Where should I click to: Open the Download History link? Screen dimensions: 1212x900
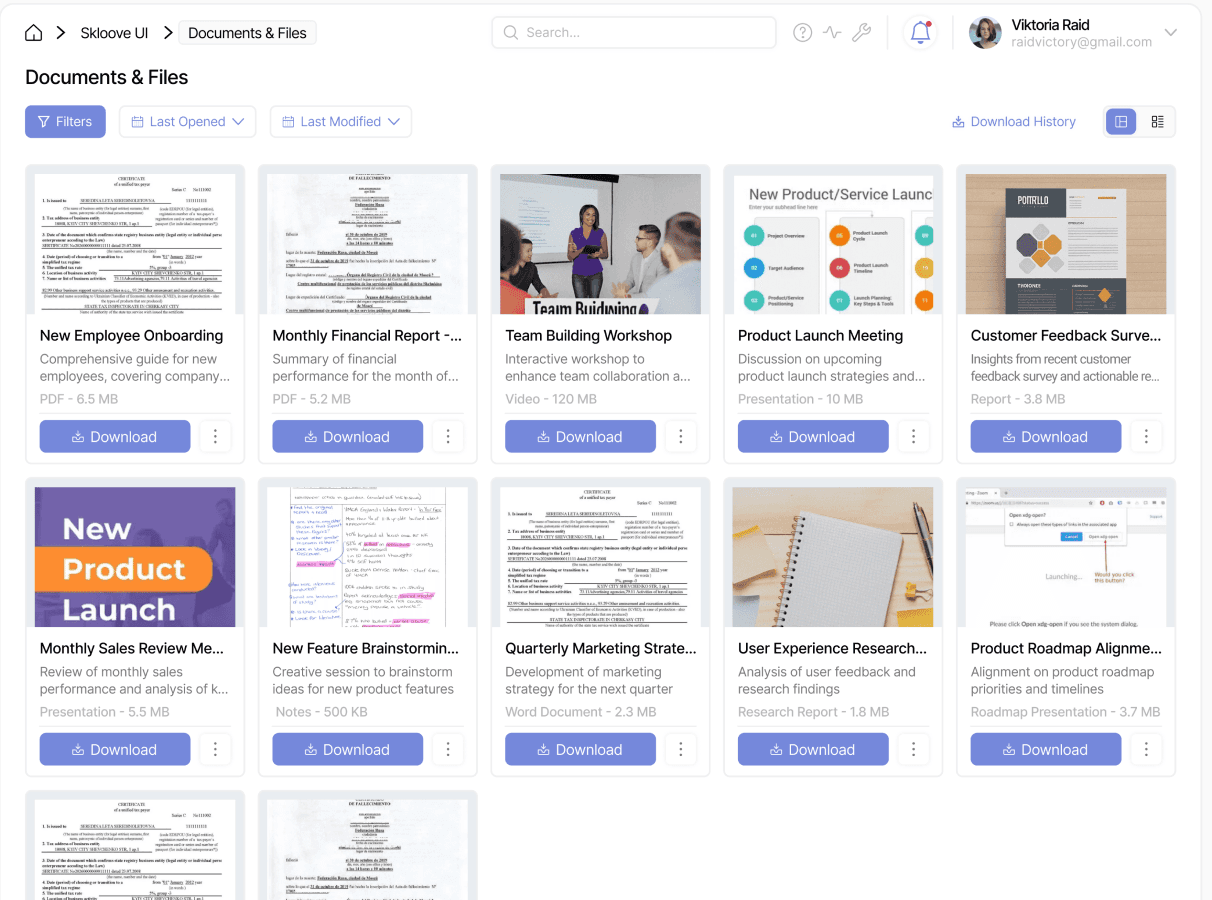click(1013, 122)
